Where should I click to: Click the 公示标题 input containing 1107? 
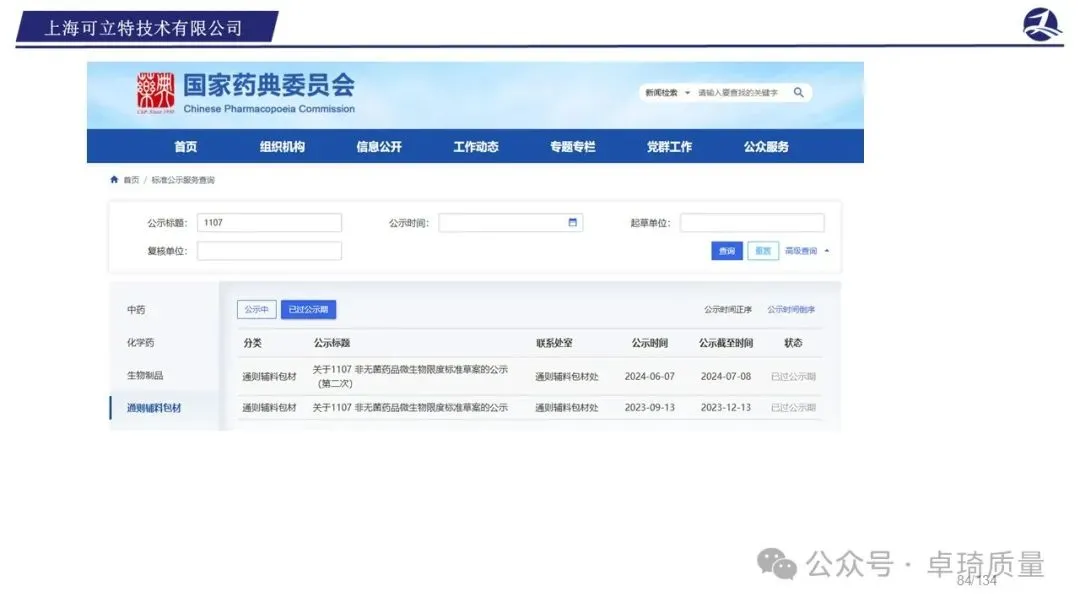coord(269,222)
